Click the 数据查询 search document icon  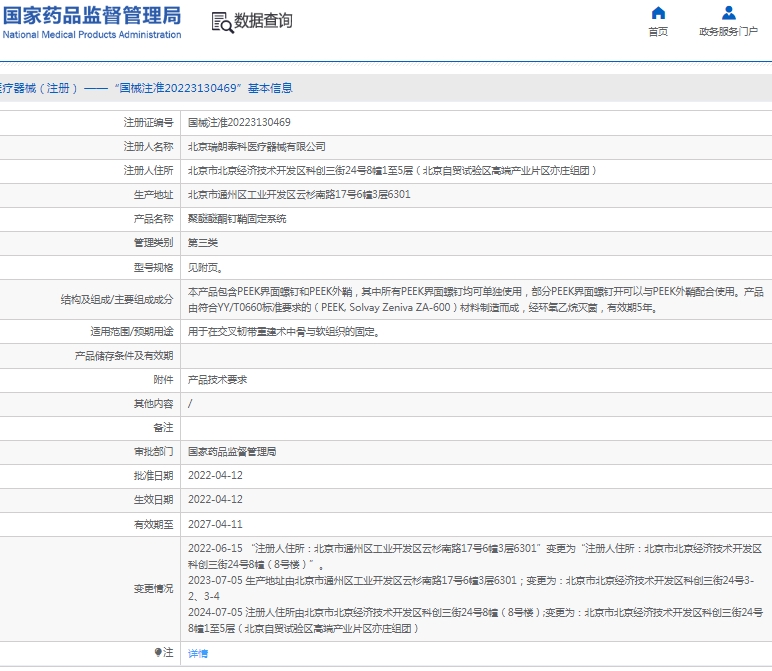point(221,21)
